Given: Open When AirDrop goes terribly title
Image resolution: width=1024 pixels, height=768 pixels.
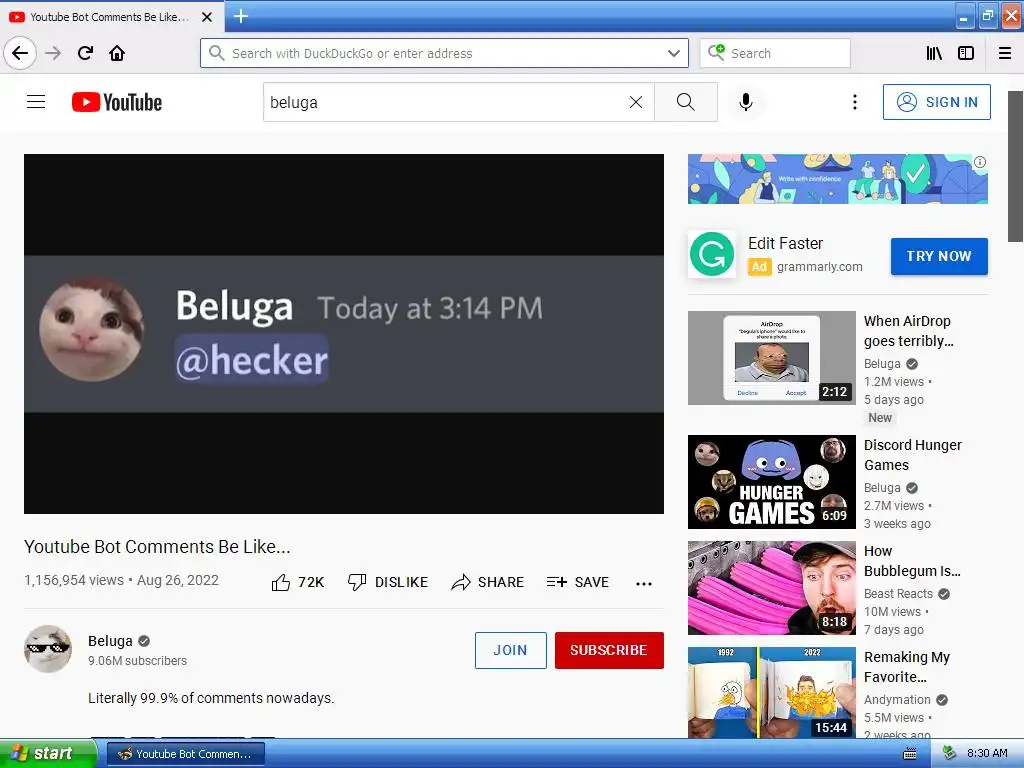Looking at the screenshot, I should (908, 331).
